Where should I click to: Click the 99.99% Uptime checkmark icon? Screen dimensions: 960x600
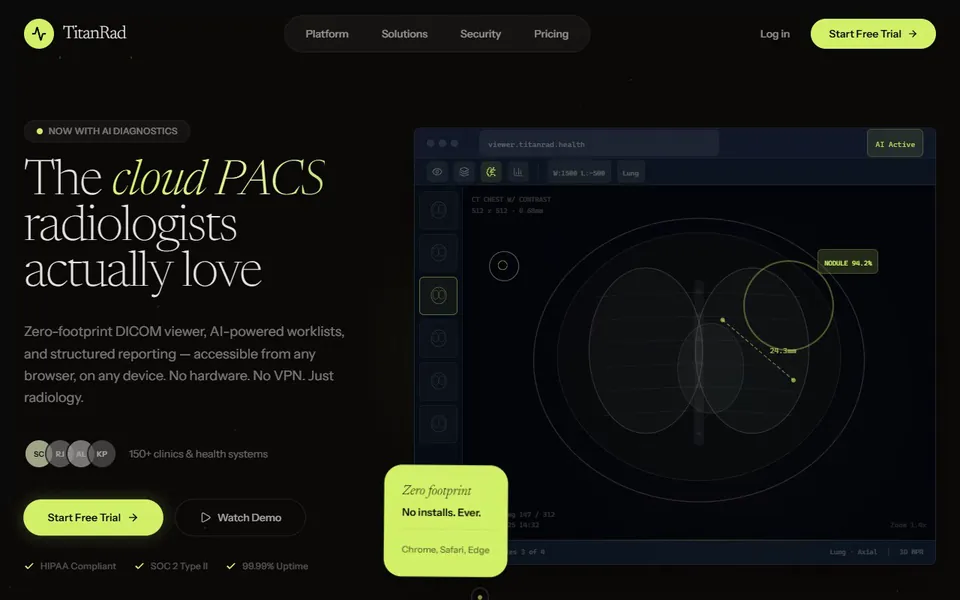231,566
